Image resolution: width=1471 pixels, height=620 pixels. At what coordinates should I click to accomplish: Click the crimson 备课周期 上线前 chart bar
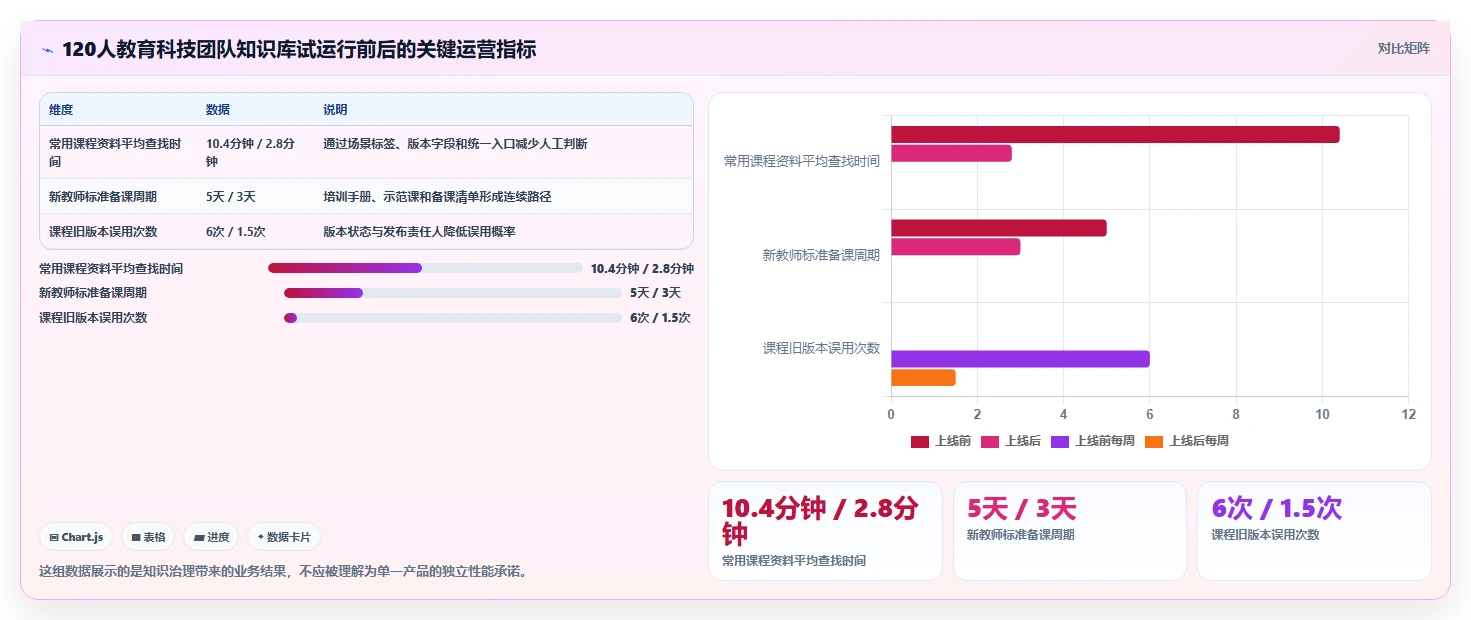tap(999, 228)
